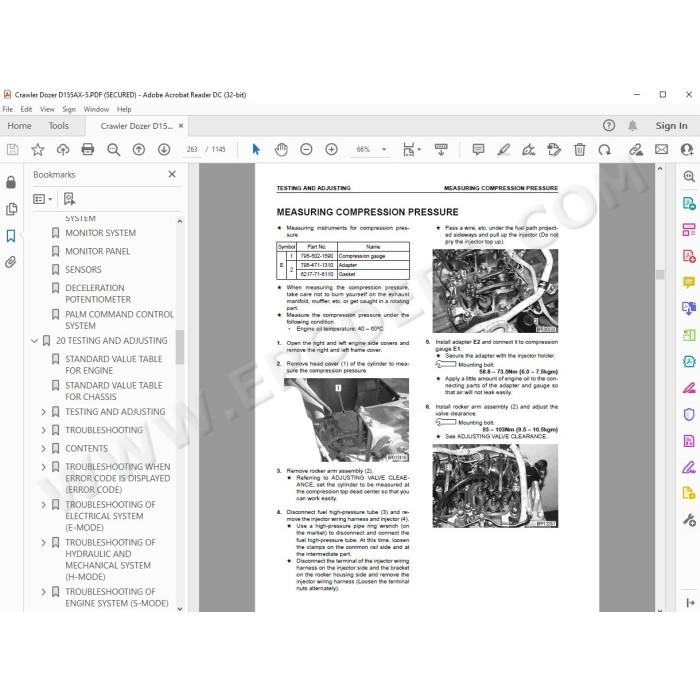
Task: Select the Hand pan tool
Action: click(281, 149)
